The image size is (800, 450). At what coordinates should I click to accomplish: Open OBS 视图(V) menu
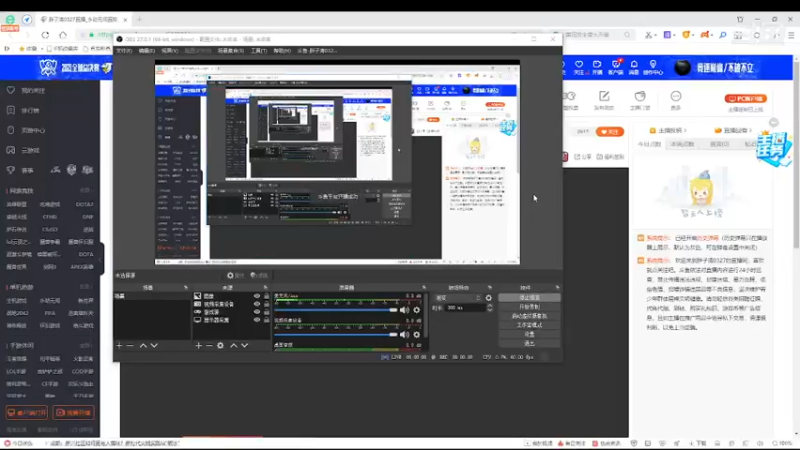[x=170, y=51]
